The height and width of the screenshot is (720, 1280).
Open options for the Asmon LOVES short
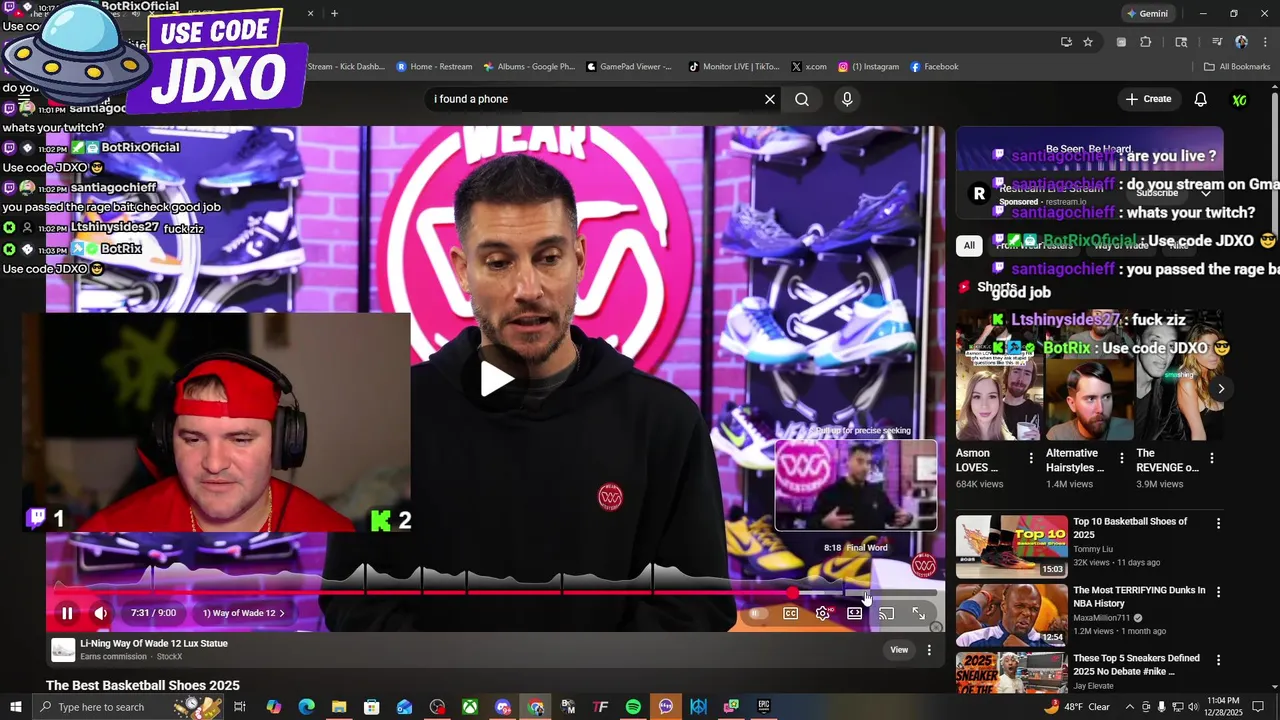[x=1031, y=458]
